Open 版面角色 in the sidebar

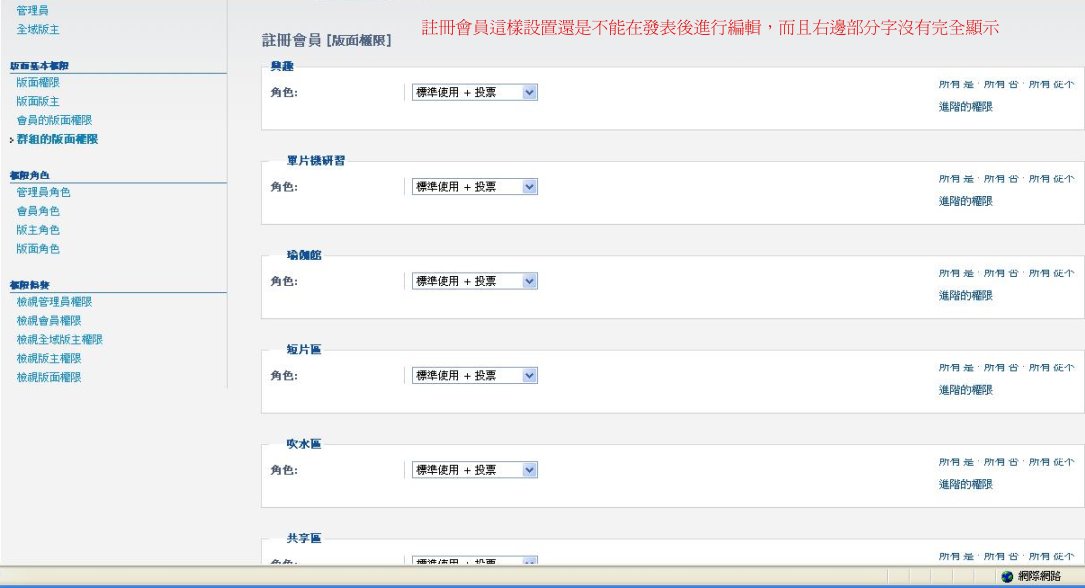point(38,249)
